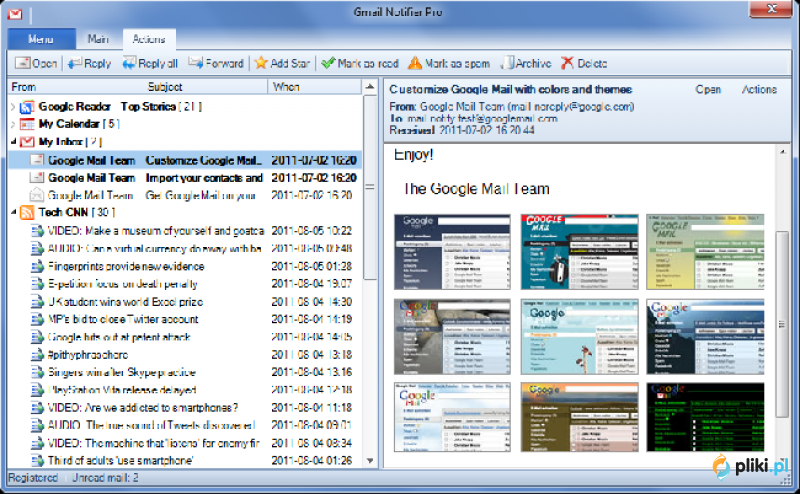This screenshot has width=800, height=494.
Task: Click 'Unread mail: 2' in status bar
Action: 105,478
